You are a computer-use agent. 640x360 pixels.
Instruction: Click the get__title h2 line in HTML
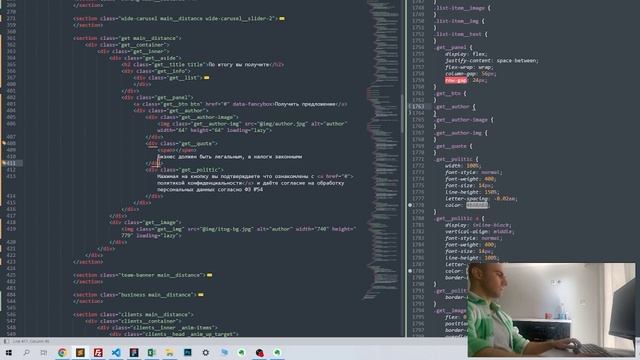pyautogui.click(x=202, y=64)
